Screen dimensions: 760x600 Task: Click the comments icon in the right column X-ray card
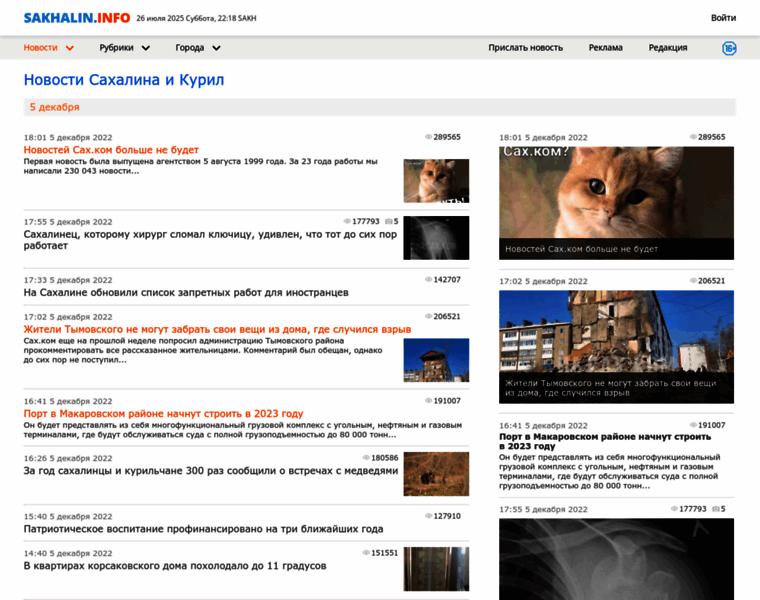pos(716,509)
